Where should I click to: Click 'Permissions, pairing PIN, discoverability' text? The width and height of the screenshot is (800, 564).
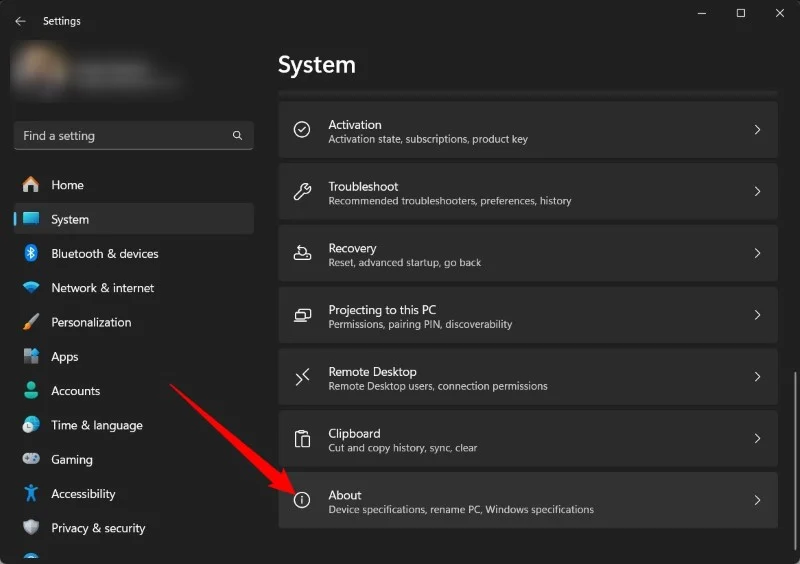420,324
